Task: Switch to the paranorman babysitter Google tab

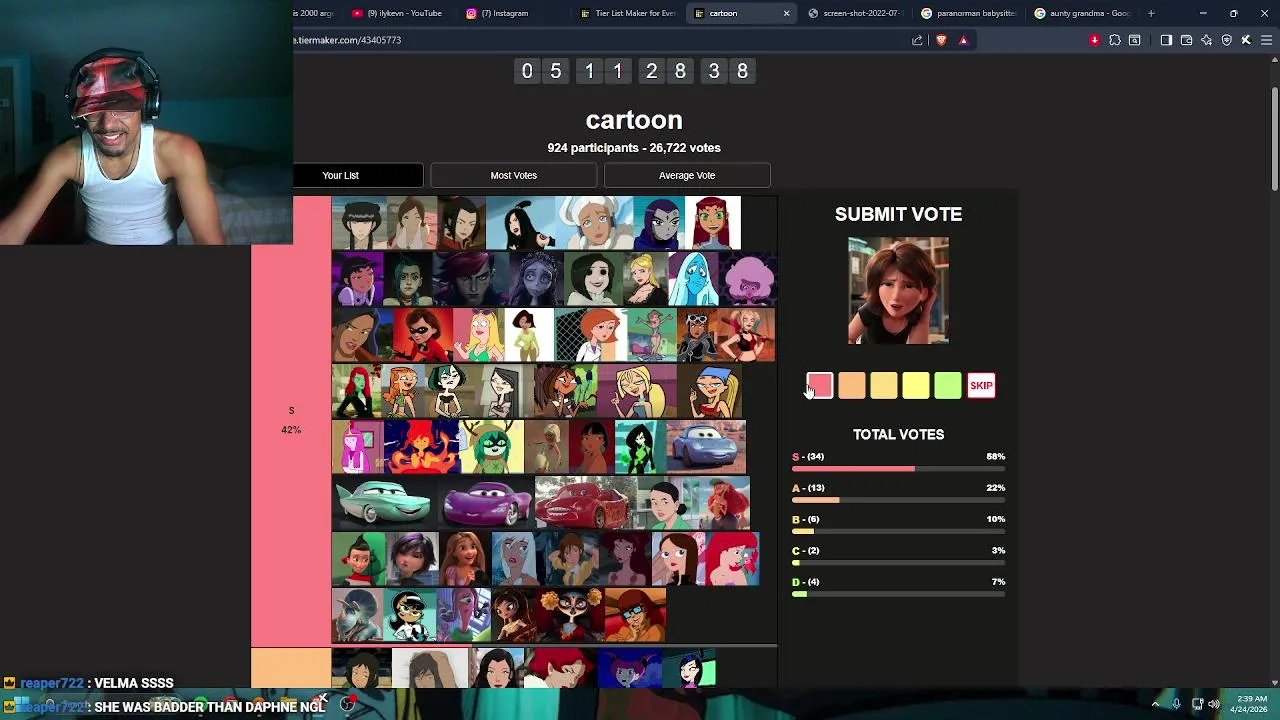Action: (x=970, y=13)
